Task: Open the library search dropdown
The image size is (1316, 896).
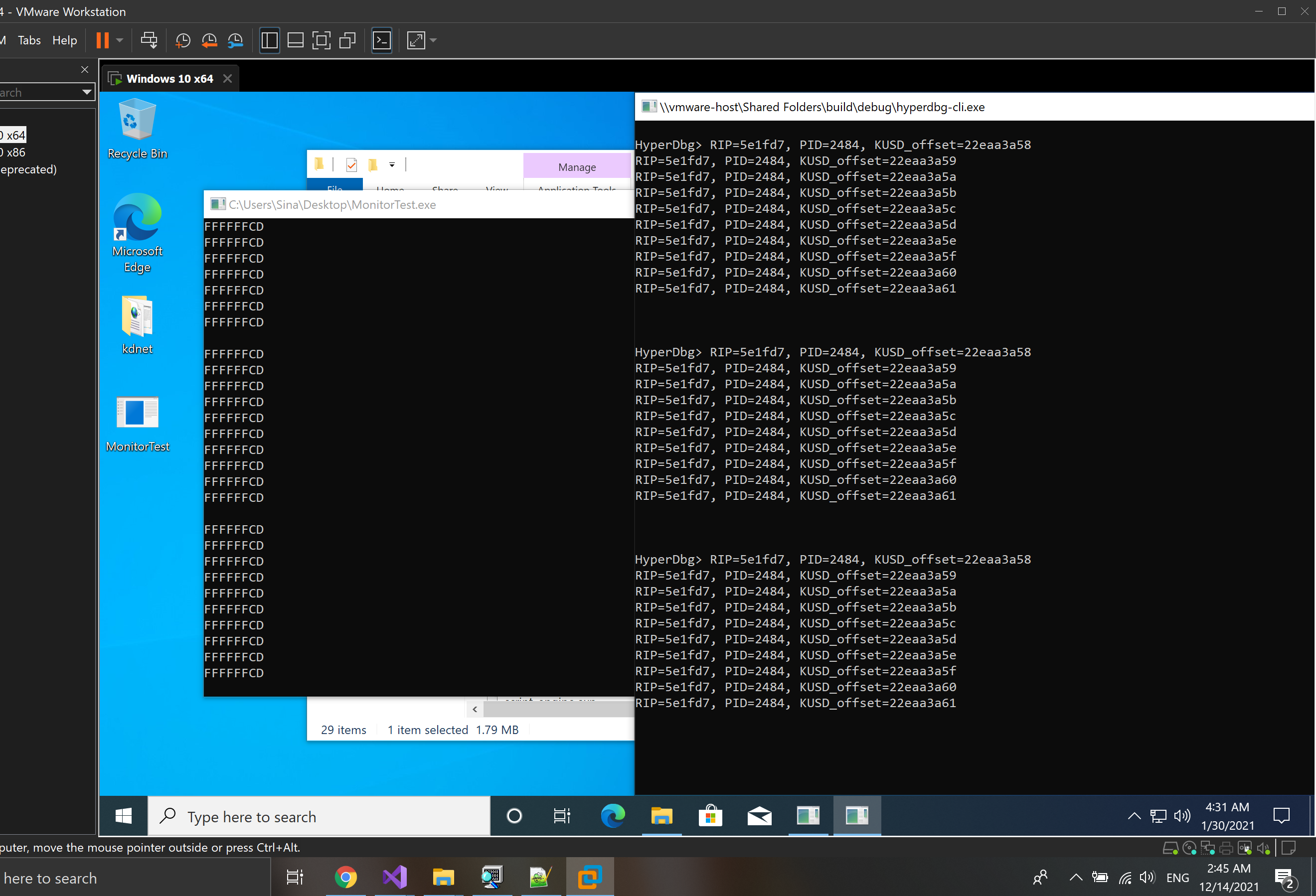Action: click(x=87, y=92)
